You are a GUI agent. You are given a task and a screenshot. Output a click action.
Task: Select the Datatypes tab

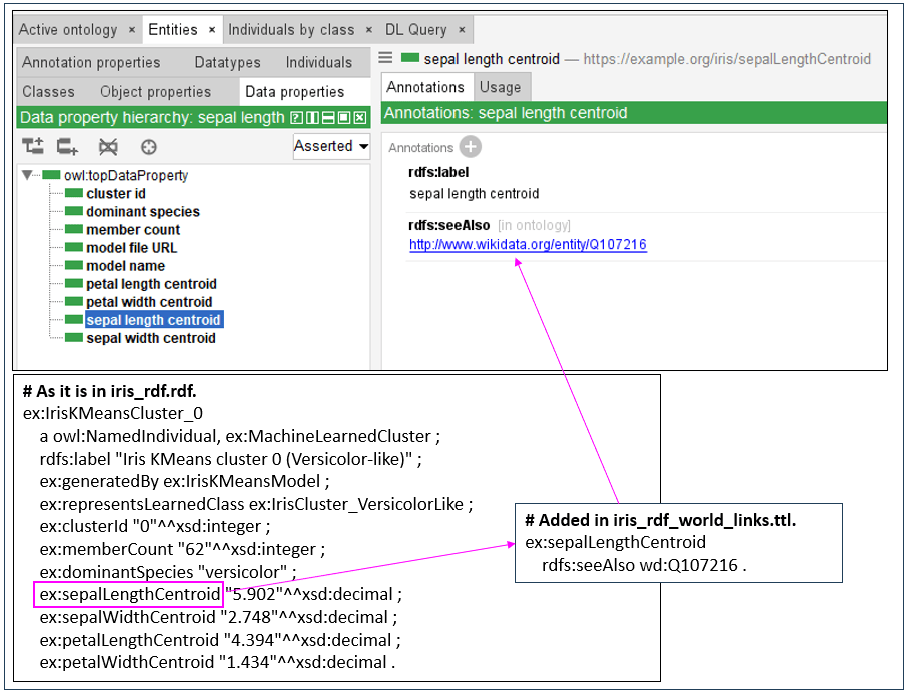tap(228, 62)
